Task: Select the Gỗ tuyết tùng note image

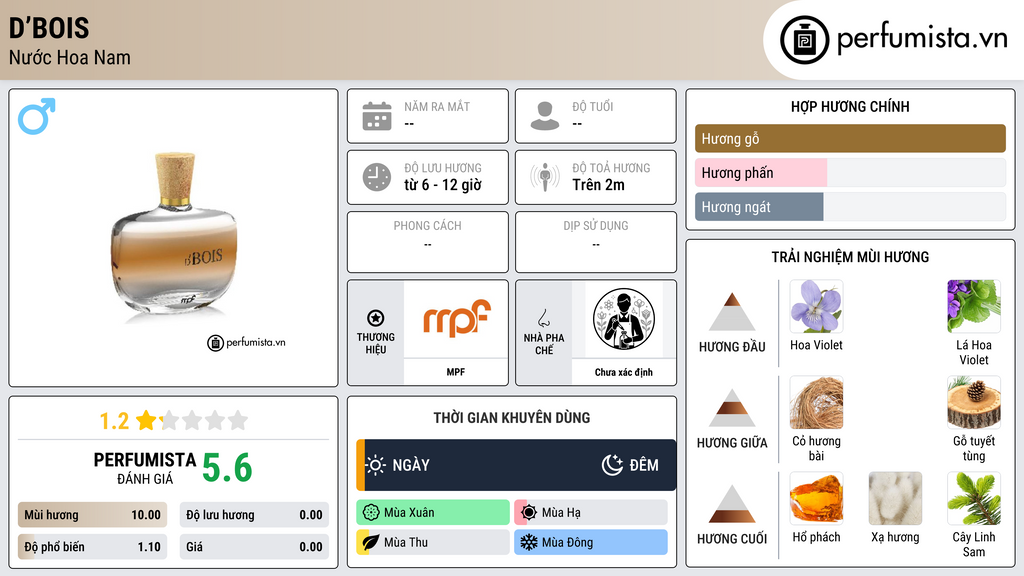Action: pyautogui.click(x=974, y=402)
